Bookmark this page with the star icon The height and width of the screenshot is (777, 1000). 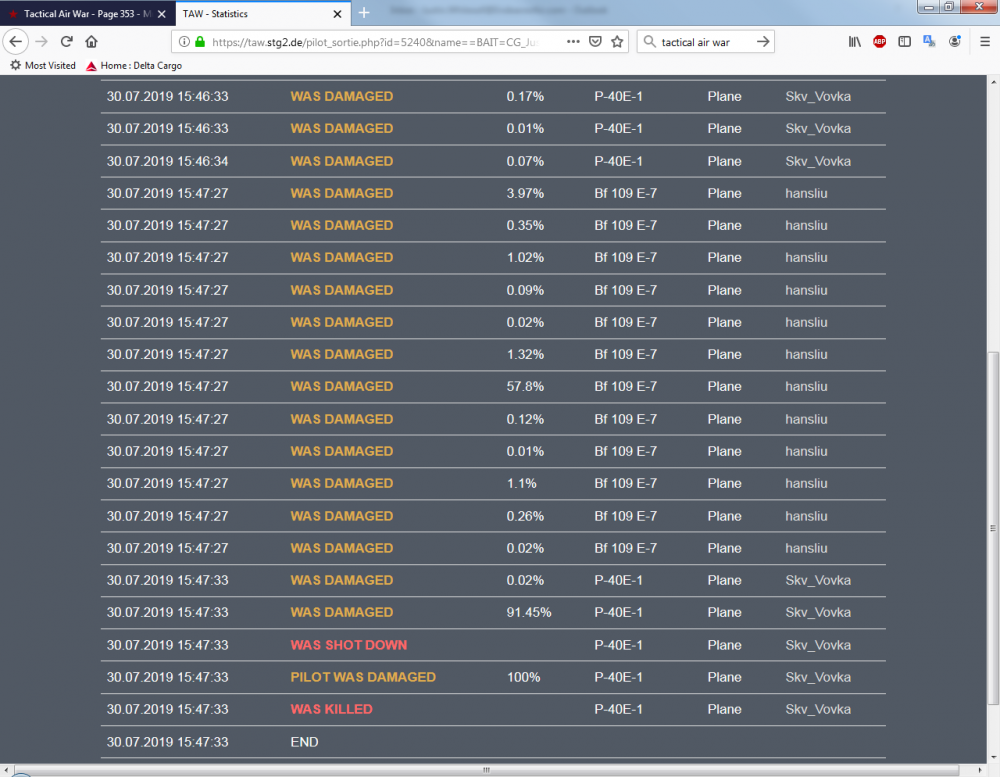point(617,42)
